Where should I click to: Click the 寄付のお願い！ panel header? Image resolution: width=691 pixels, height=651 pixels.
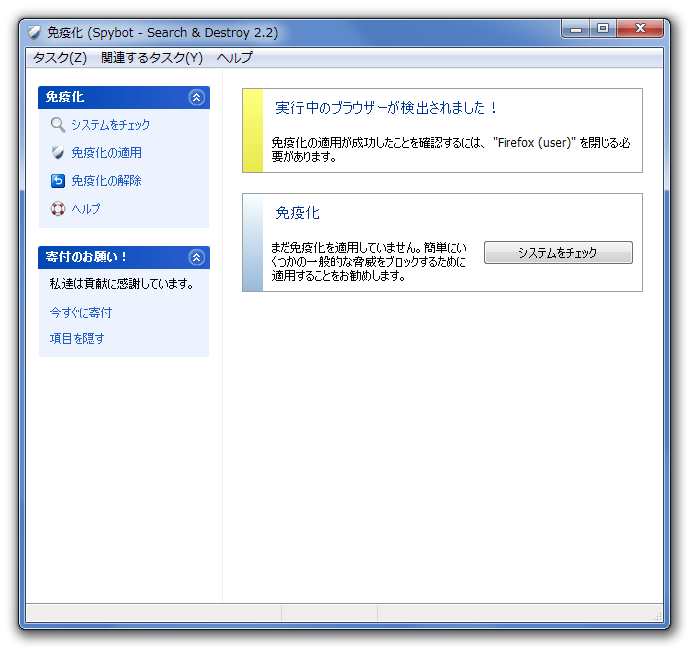pyautogui.click(x=124, y=257)
